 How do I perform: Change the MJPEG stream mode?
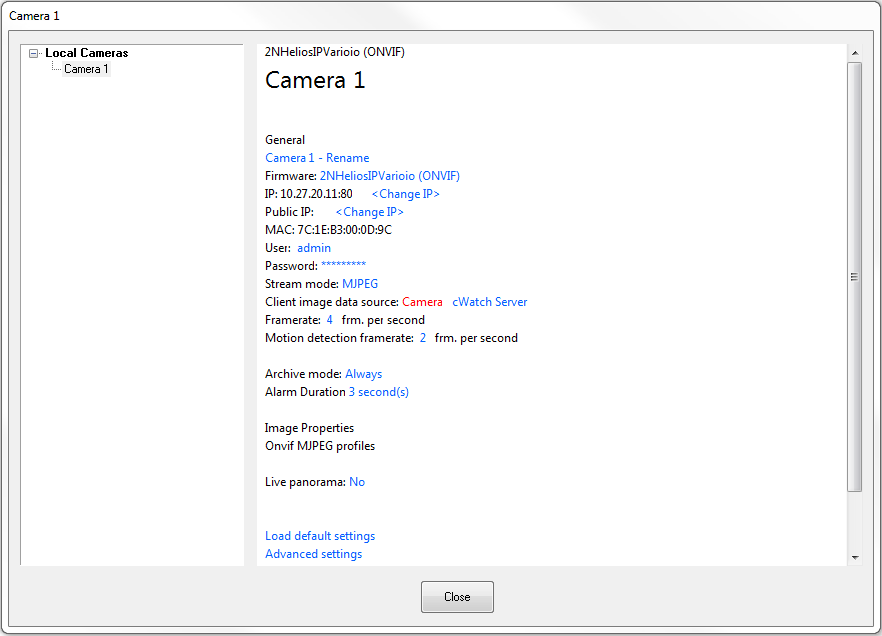coord(360,284)
